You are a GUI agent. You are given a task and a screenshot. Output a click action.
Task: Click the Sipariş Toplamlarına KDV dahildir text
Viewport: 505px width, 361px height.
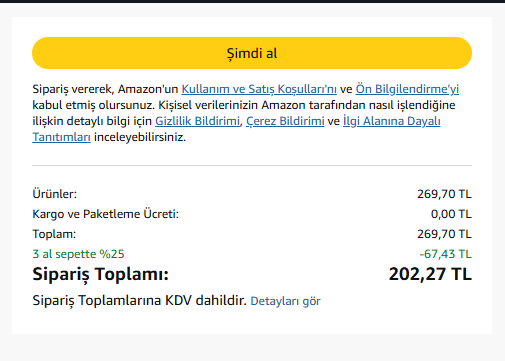(x=139, y=301)
